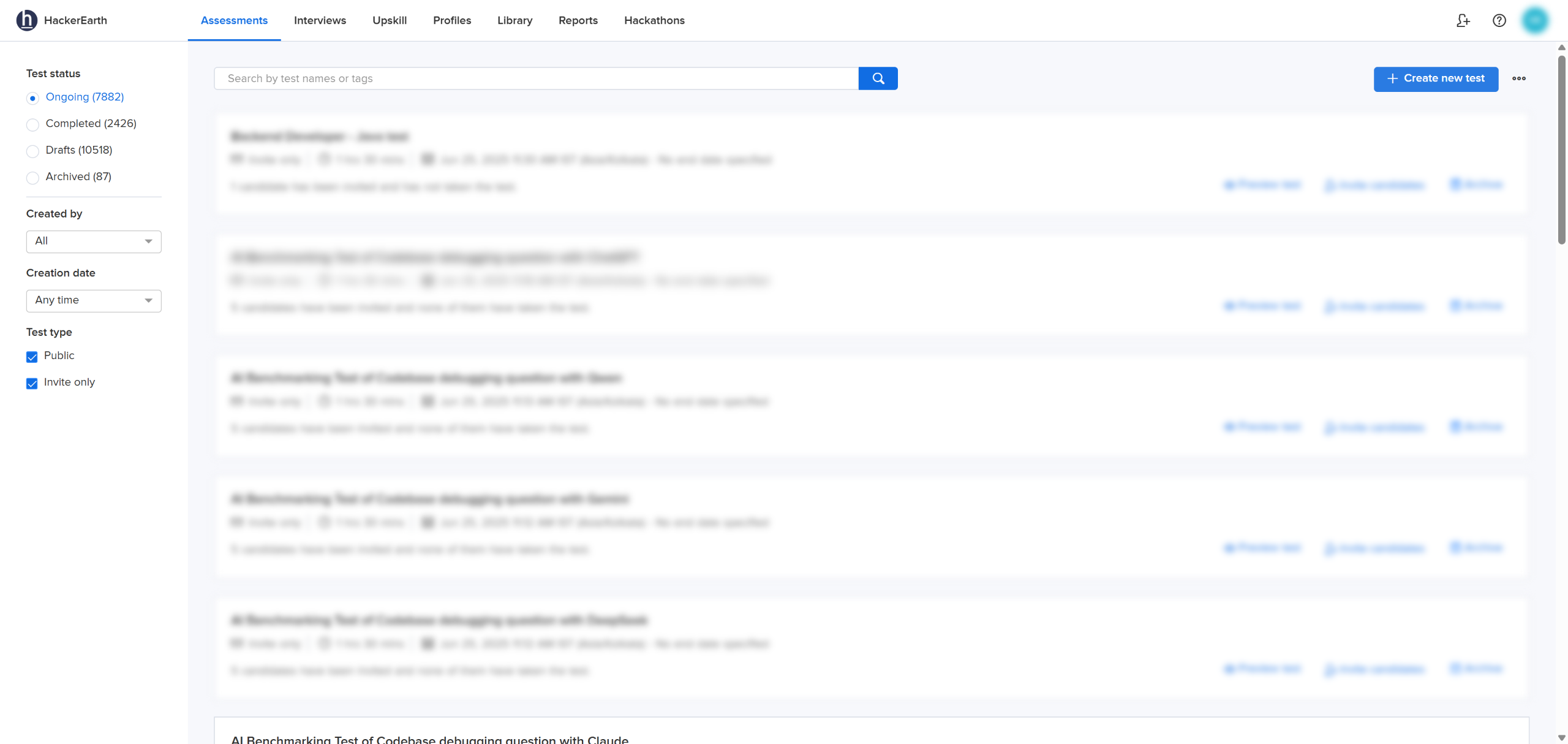Image resolution: width=1568 pixels, height=744 pixels.
Task: Select Archived (87) test status
Action: (x=33, y=178)
